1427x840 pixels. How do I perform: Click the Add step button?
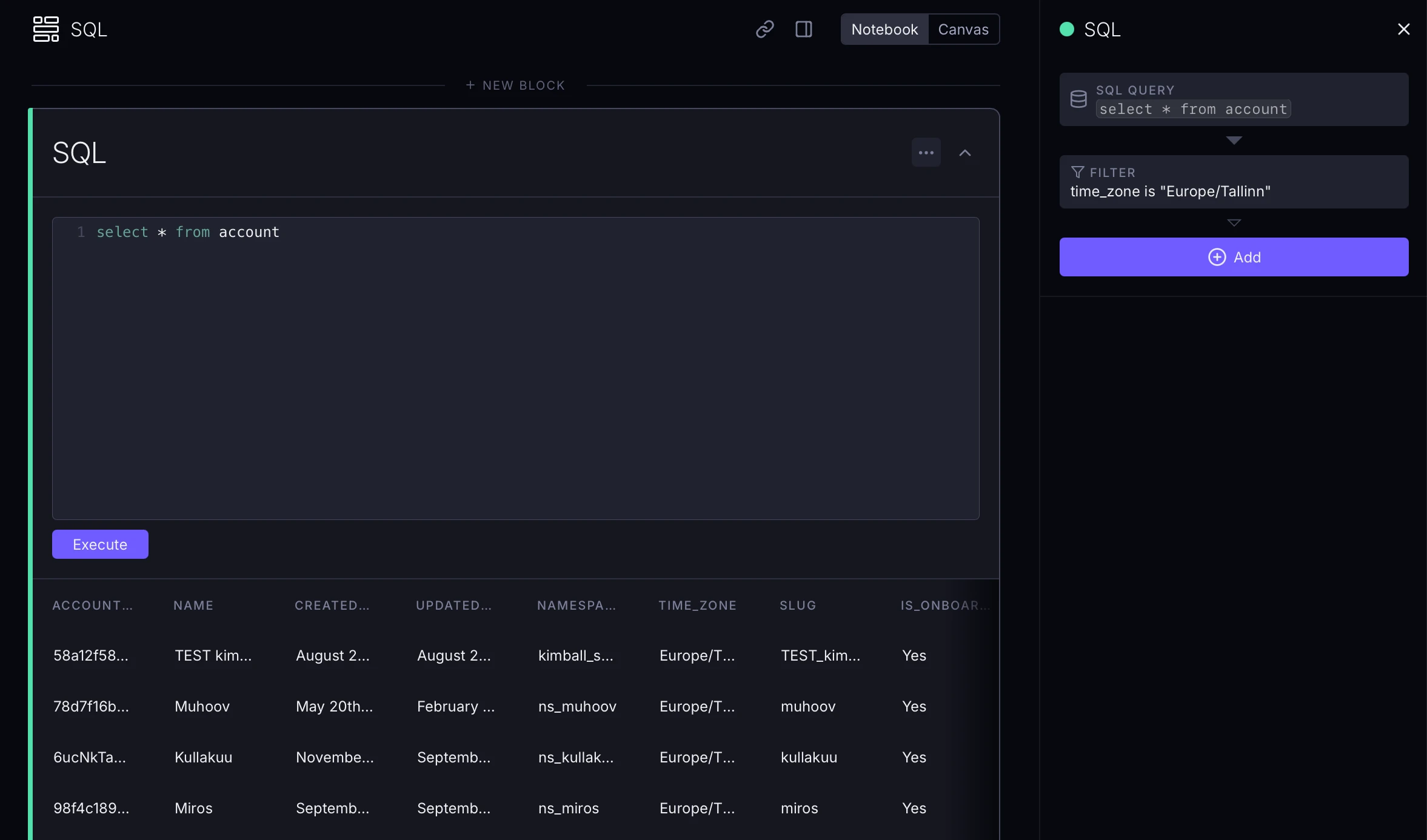1234,257
